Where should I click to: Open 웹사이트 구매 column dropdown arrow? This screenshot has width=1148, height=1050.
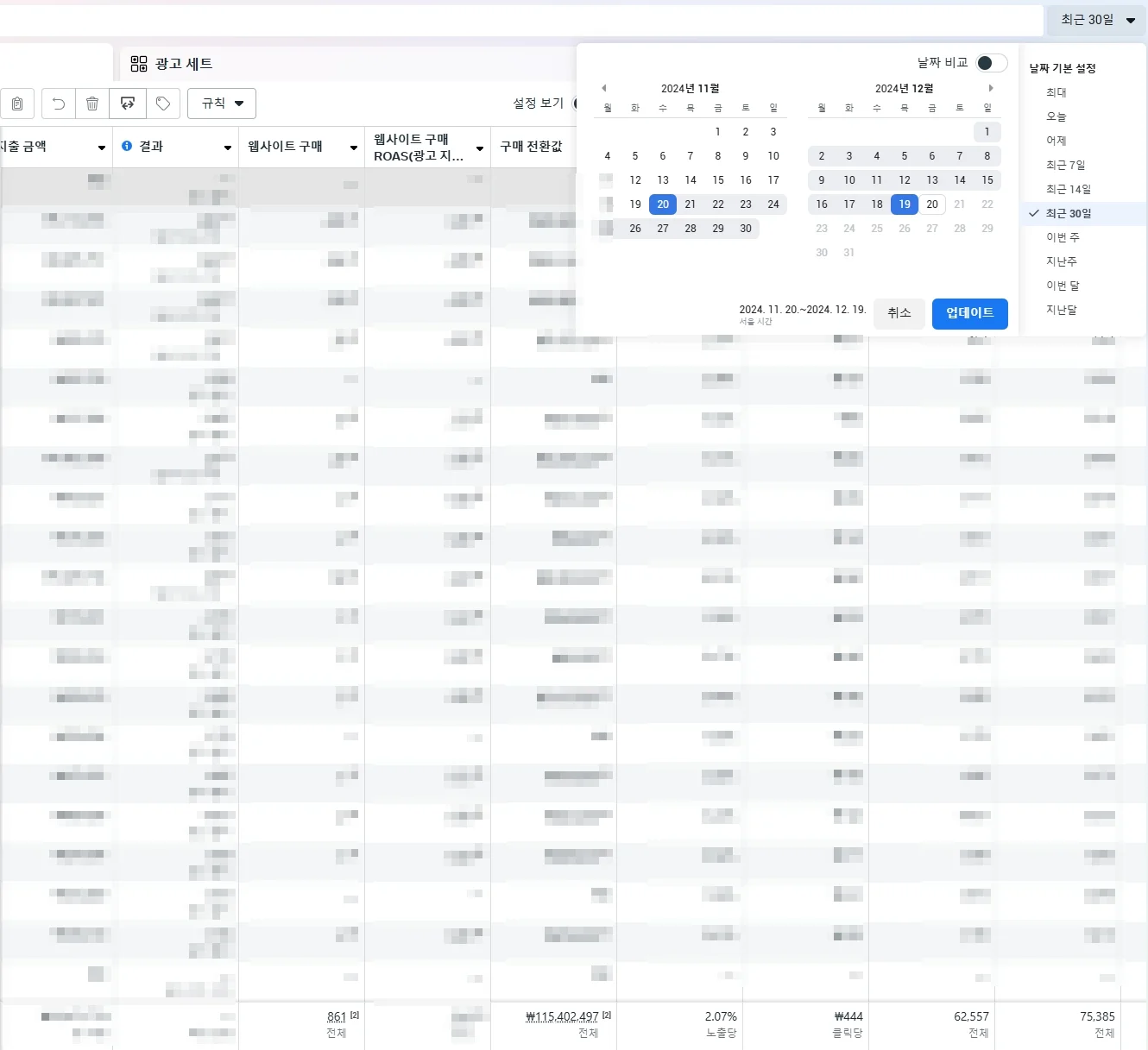[354, 148]
